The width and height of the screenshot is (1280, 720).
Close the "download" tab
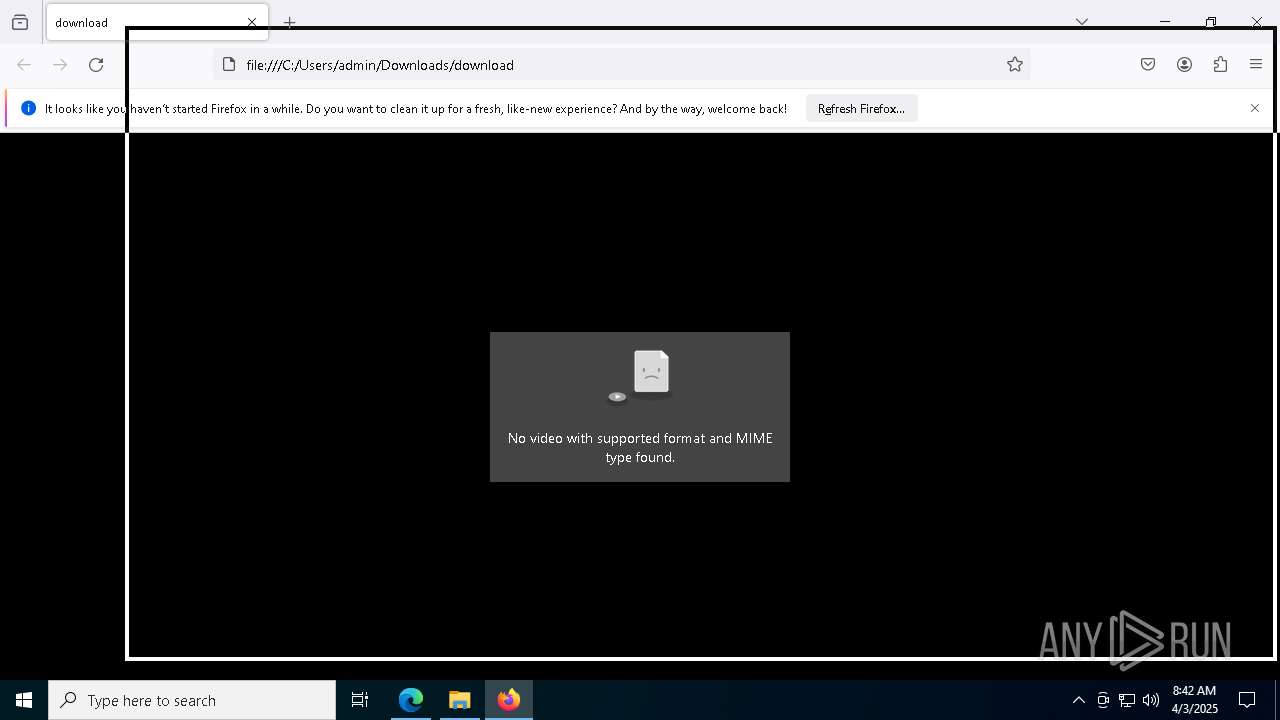[252, 22]
